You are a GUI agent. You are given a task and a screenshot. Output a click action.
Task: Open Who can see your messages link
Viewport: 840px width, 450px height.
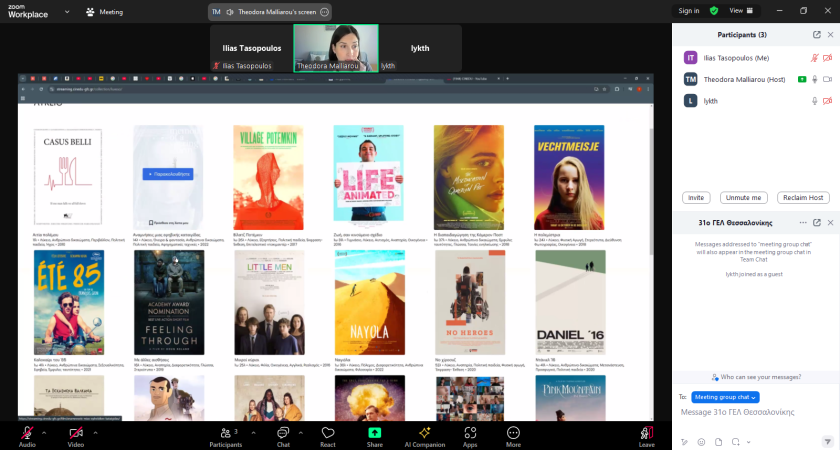click(756, 377)
